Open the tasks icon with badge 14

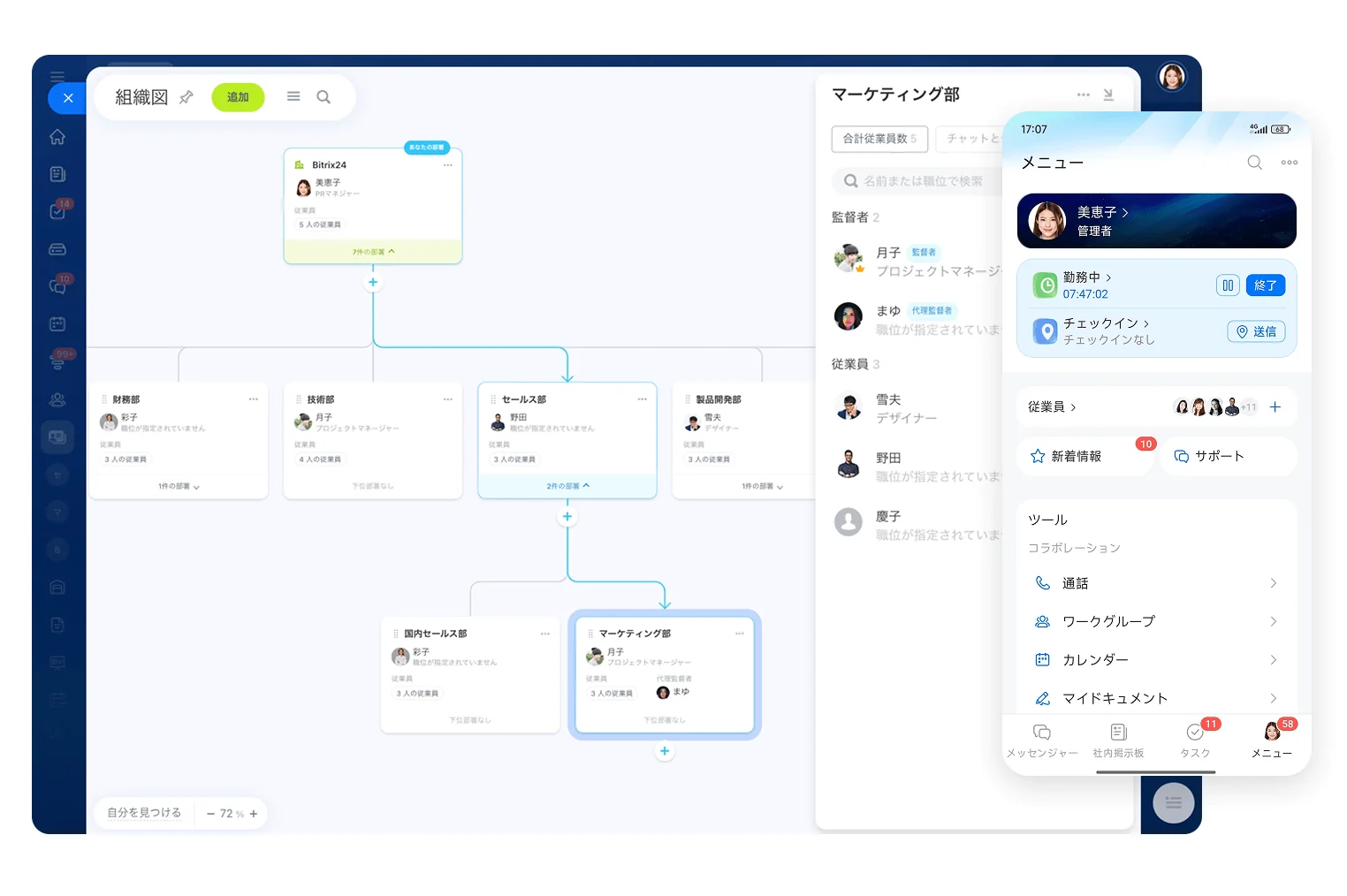(57, 211)
